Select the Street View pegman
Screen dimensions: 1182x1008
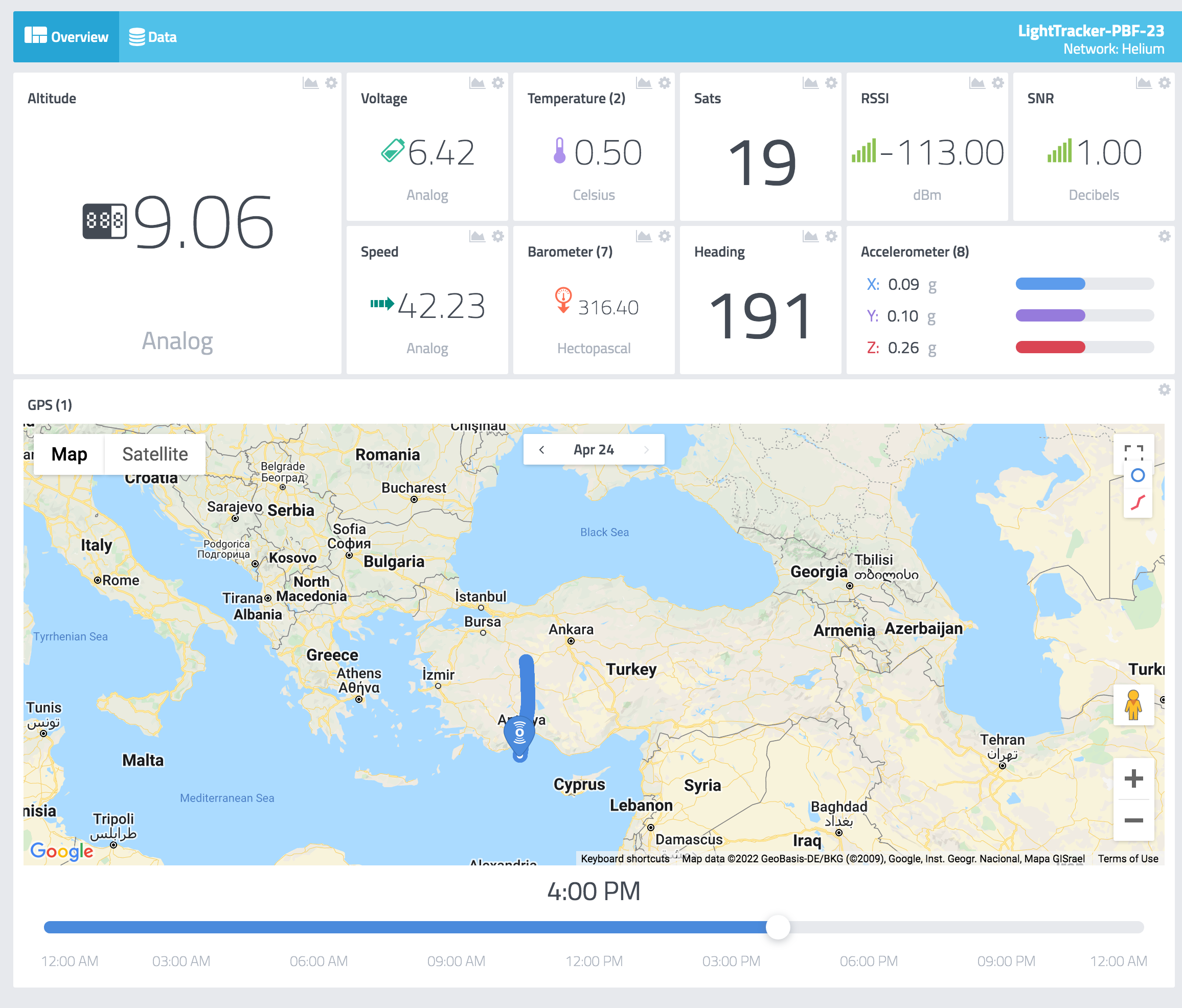coord(1133,705)
